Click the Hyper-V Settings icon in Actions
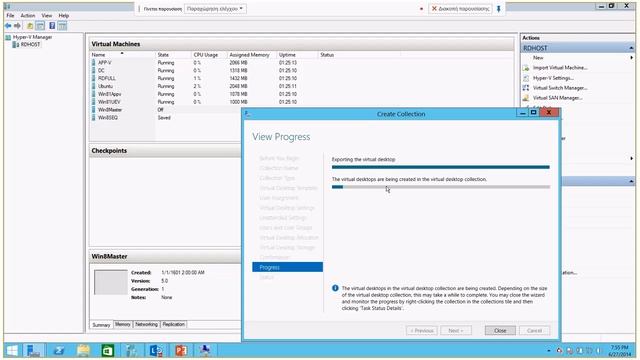This screenshot has height=360, width=640. [x=526, y=78]
